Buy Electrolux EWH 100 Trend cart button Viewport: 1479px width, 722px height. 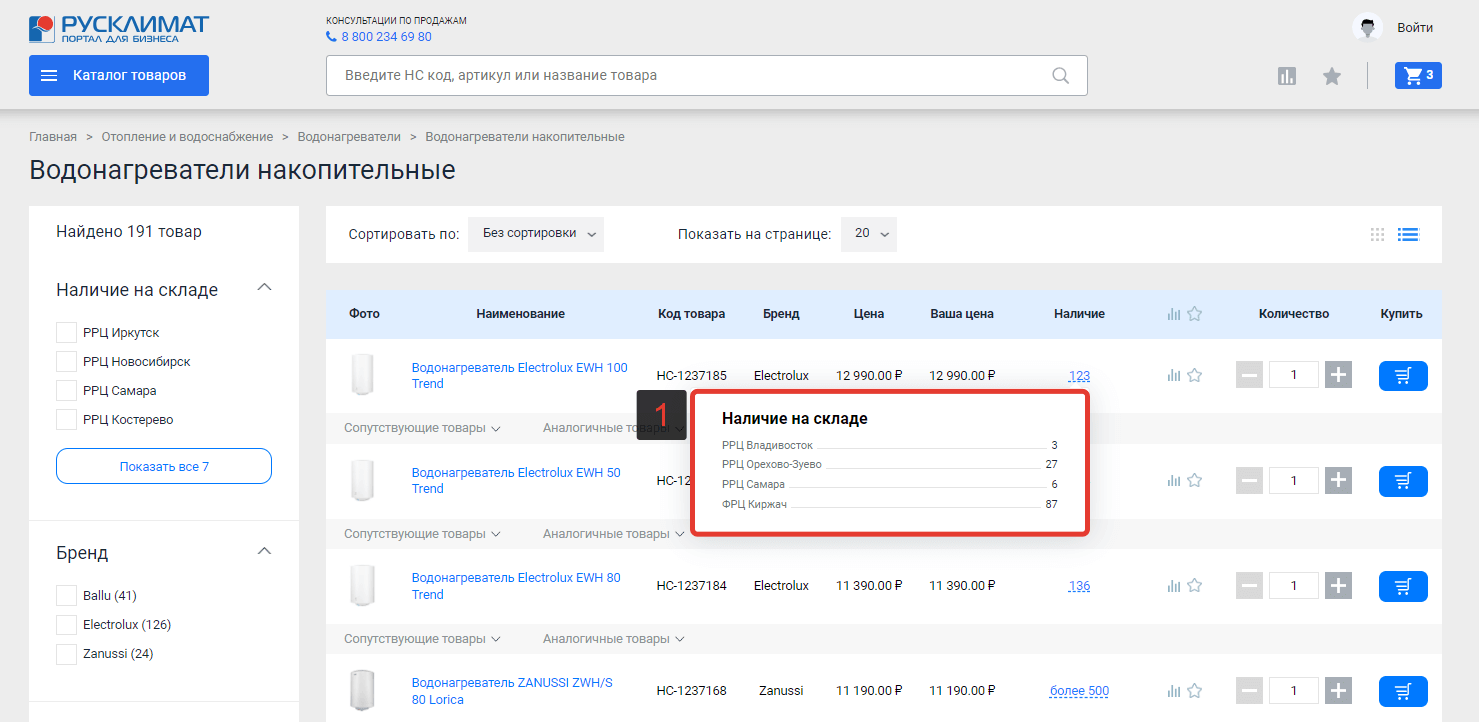click(1403, 376)
